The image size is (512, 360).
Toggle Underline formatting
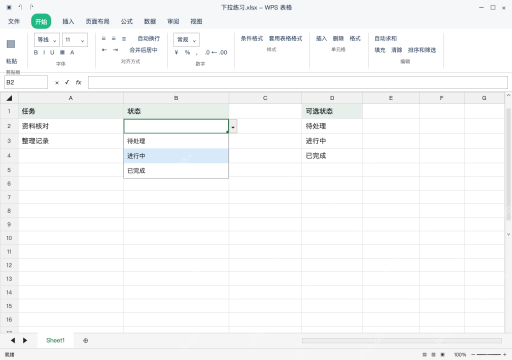[52, 52]
